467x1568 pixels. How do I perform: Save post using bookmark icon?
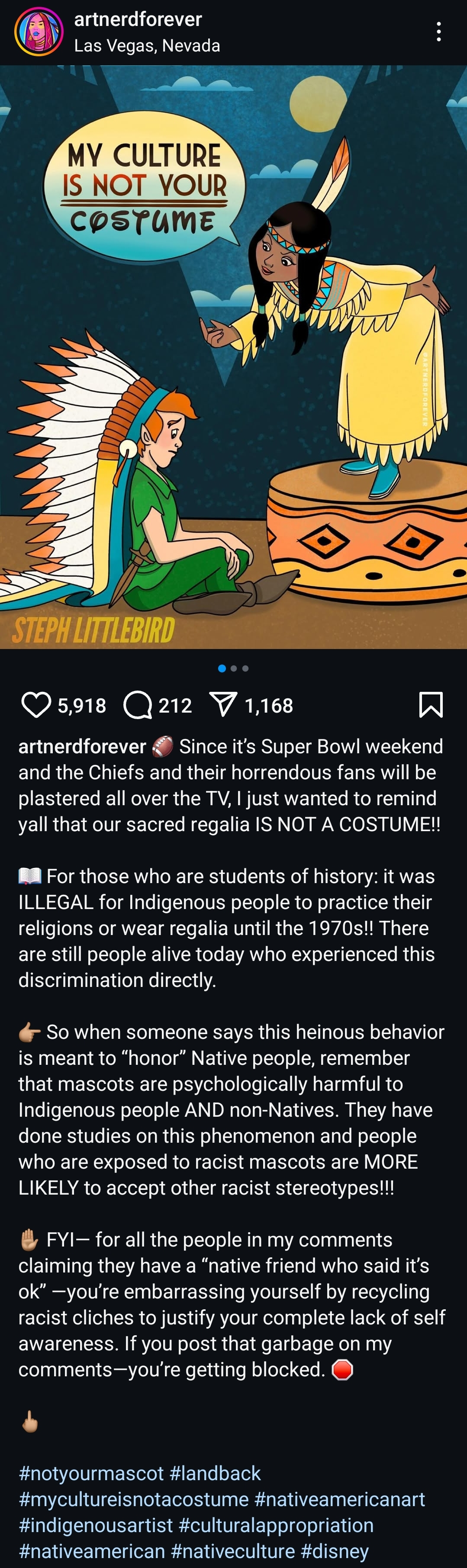(431, 705)
